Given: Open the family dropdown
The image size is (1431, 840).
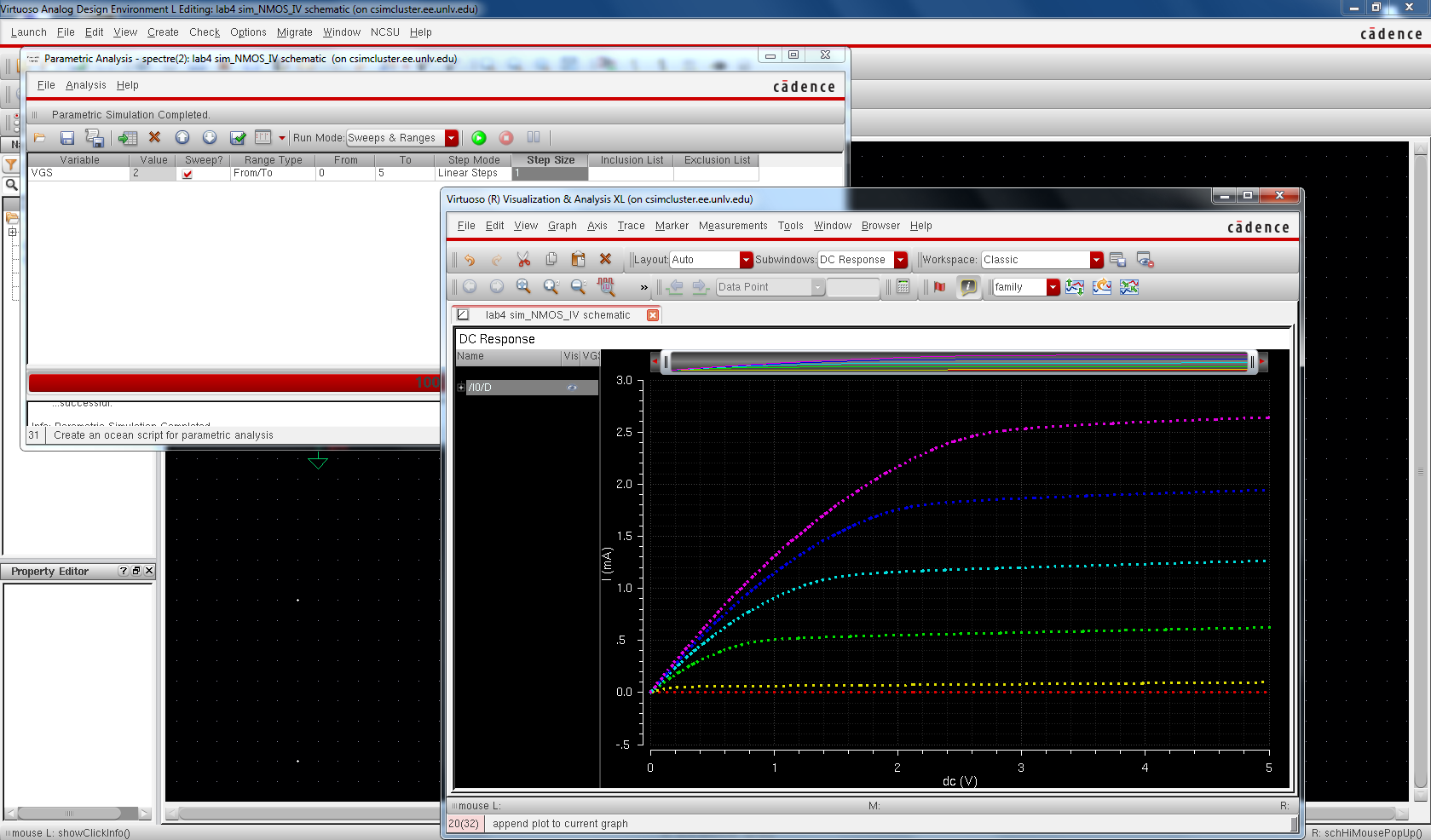Looking at the screenshot, I should tap(1053, 287).
